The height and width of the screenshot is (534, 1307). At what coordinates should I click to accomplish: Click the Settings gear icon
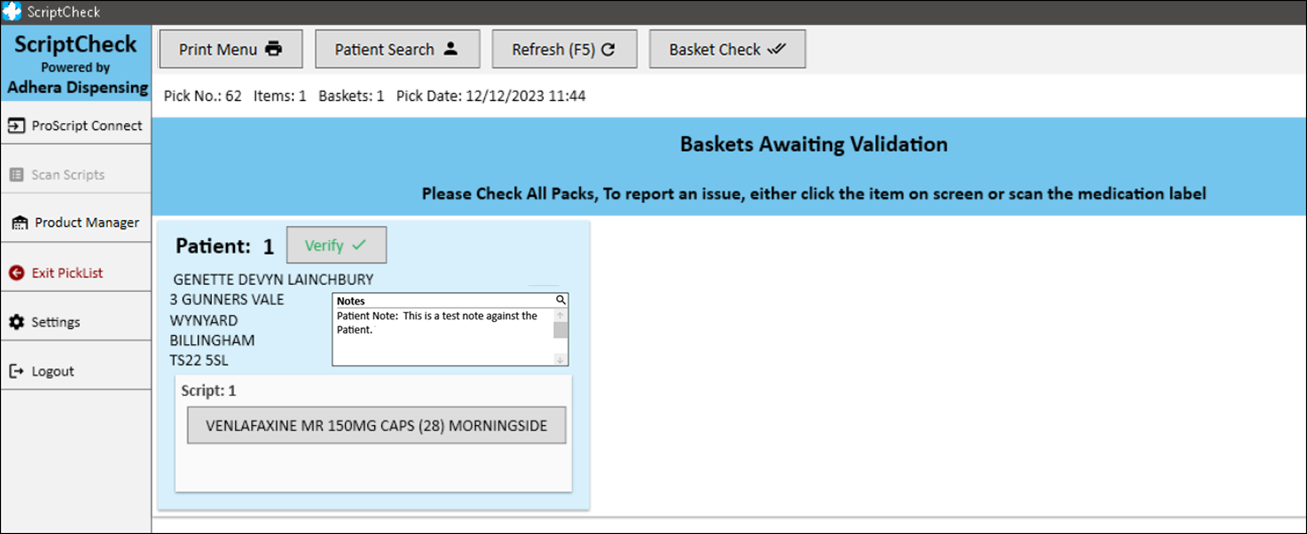click(x=16, y=322)
